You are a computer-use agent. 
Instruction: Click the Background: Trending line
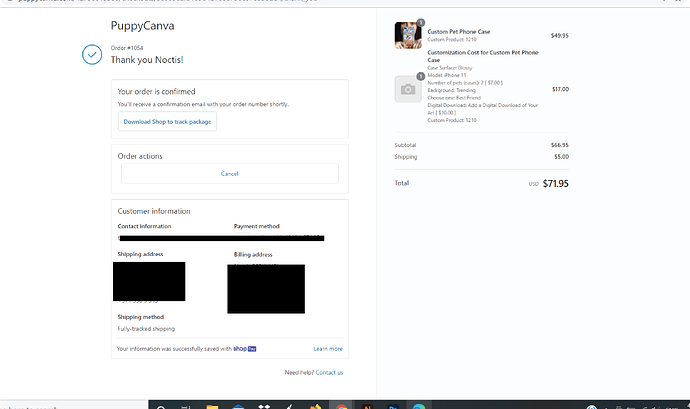pos(451,90)
